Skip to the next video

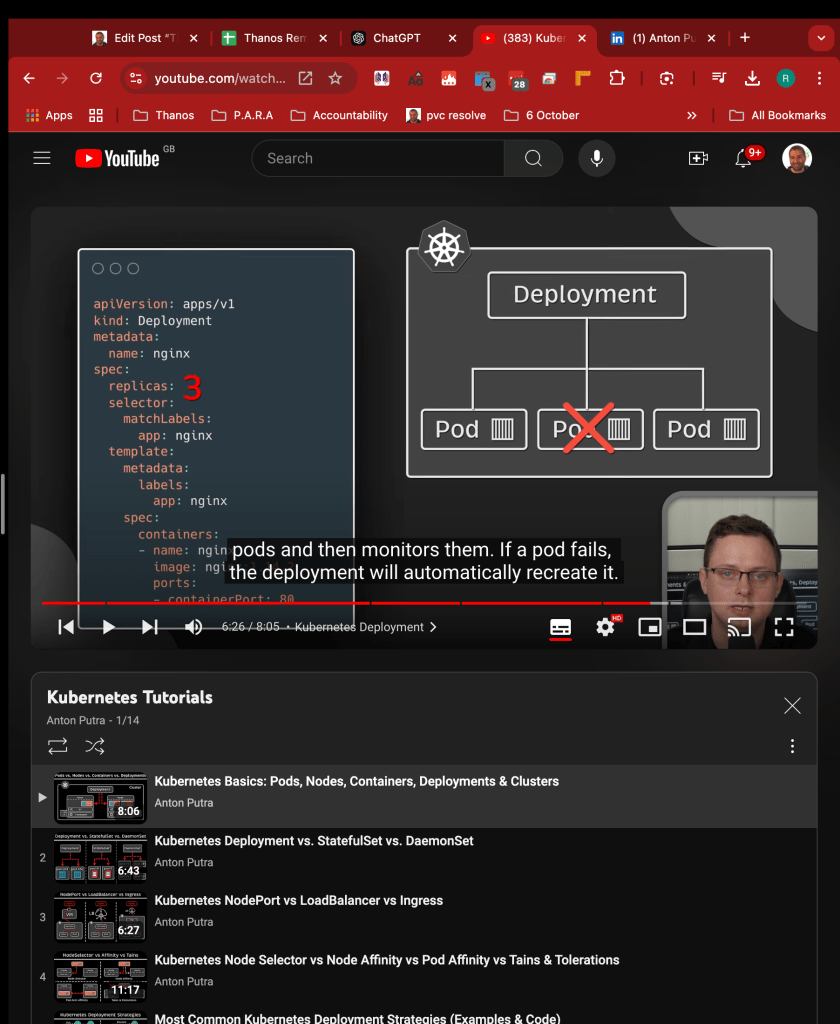150,627
